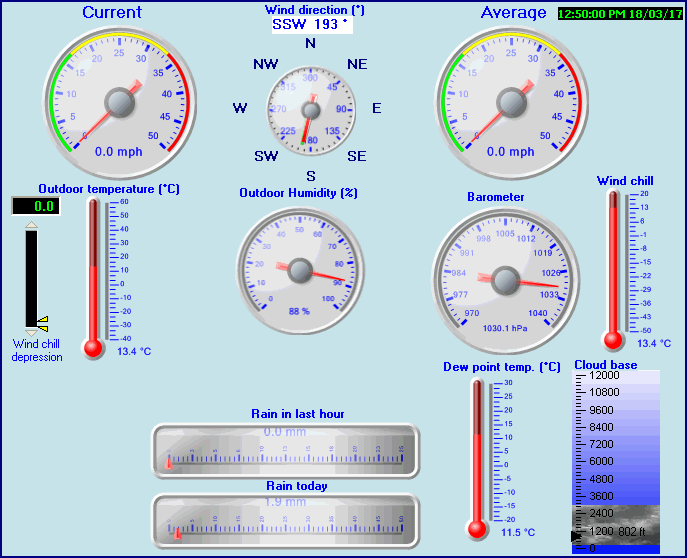687x558 pixels.
Task: Click the Outdoor Humidity gauge
Action: pyautogui.click(x=300, y=270)
